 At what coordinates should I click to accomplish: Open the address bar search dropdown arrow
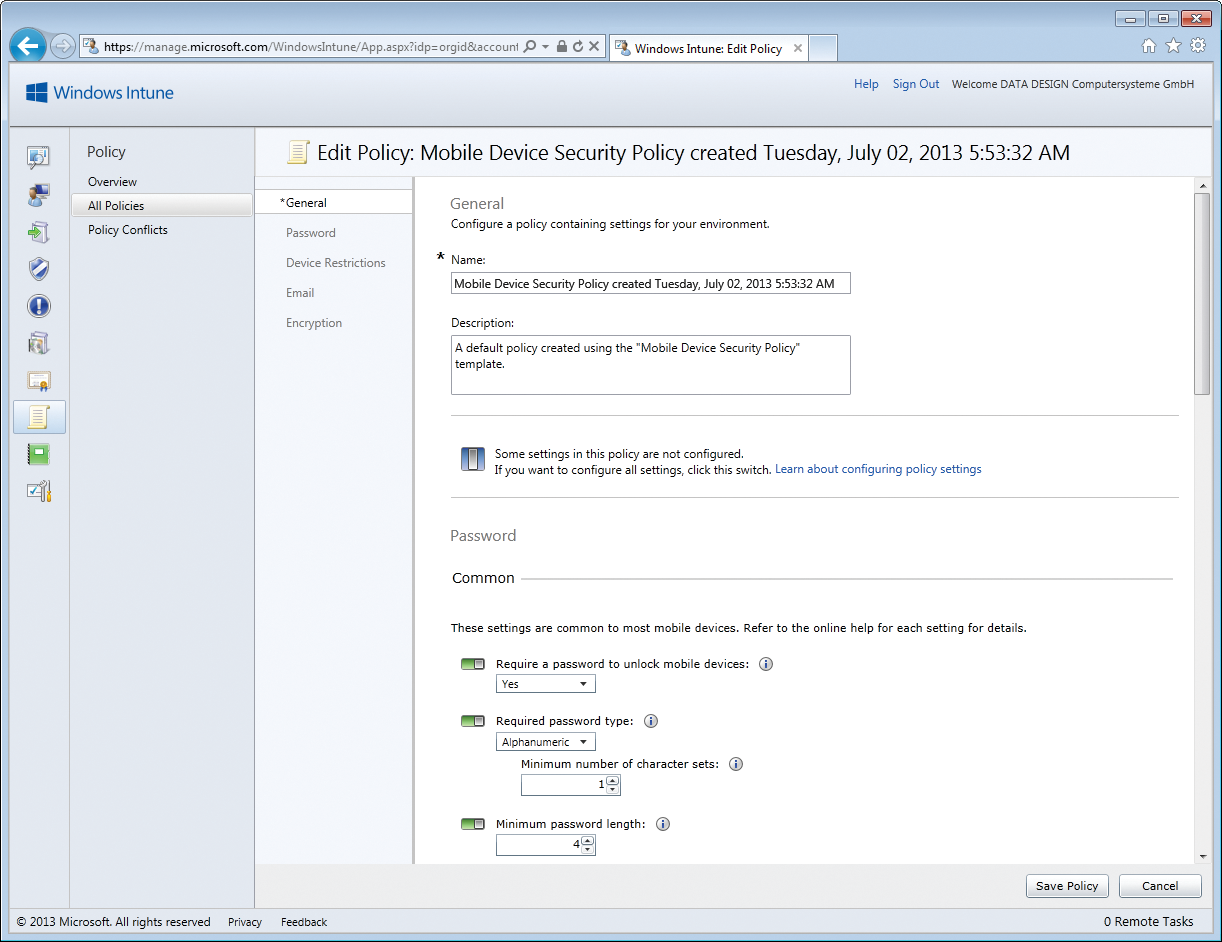[x=546, y=46]
